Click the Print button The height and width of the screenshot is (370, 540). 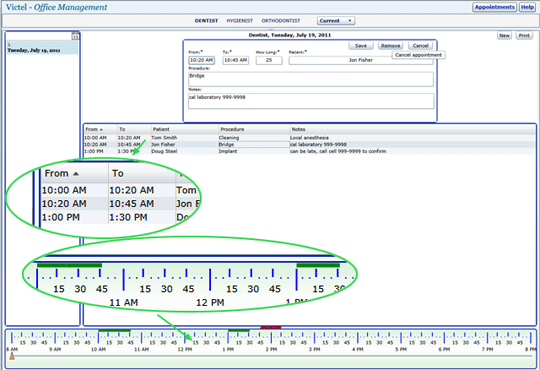tap(524, 35)
